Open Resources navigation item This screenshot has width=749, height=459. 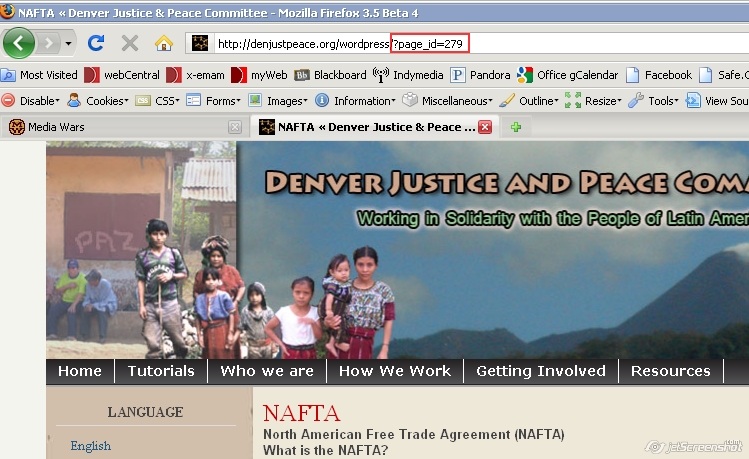click(671, 371)
